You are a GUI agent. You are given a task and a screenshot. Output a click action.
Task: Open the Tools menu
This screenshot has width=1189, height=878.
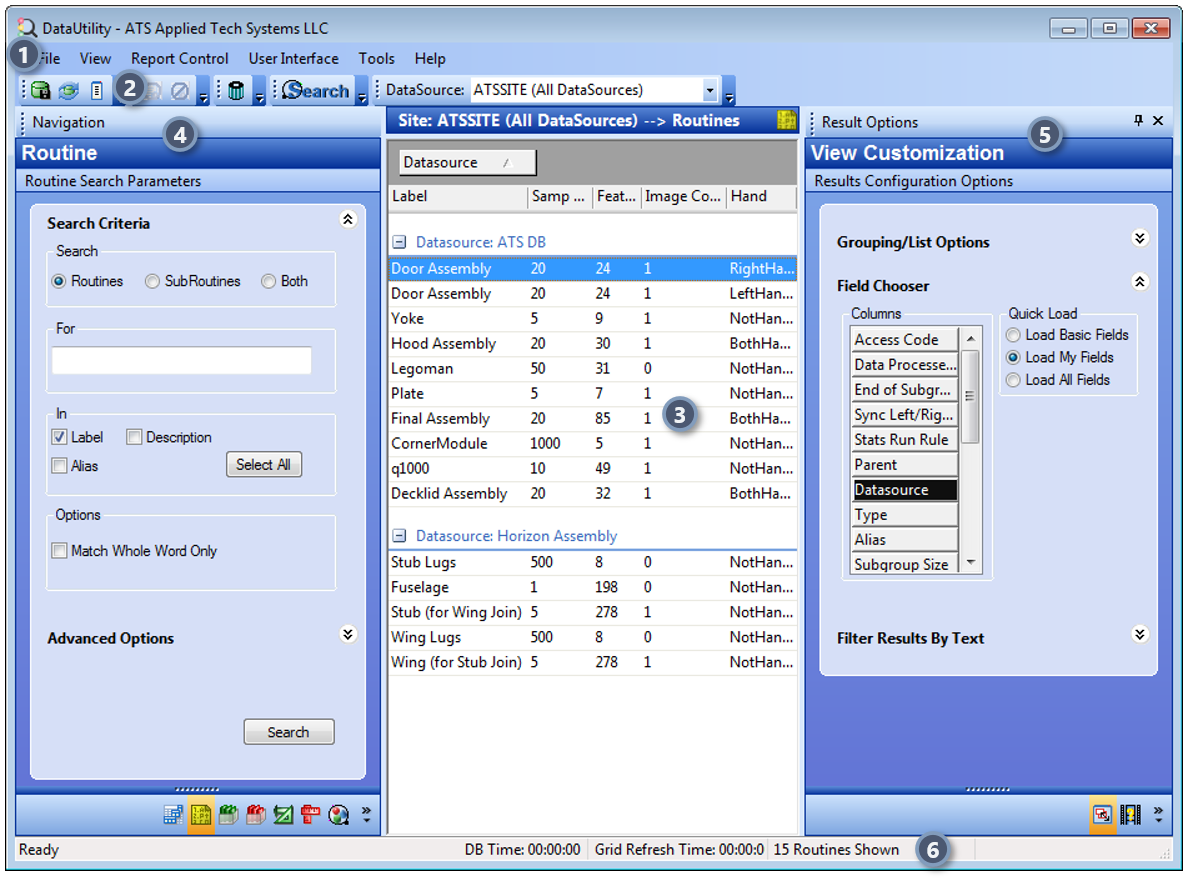[376, 59]
